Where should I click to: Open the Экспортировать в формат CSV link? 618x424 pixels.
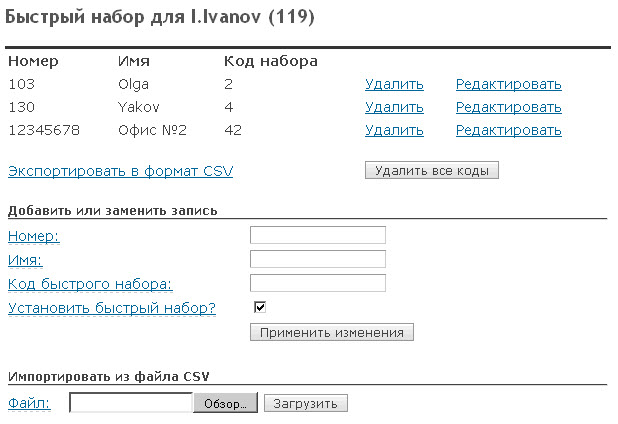click(x=121, y=171)
